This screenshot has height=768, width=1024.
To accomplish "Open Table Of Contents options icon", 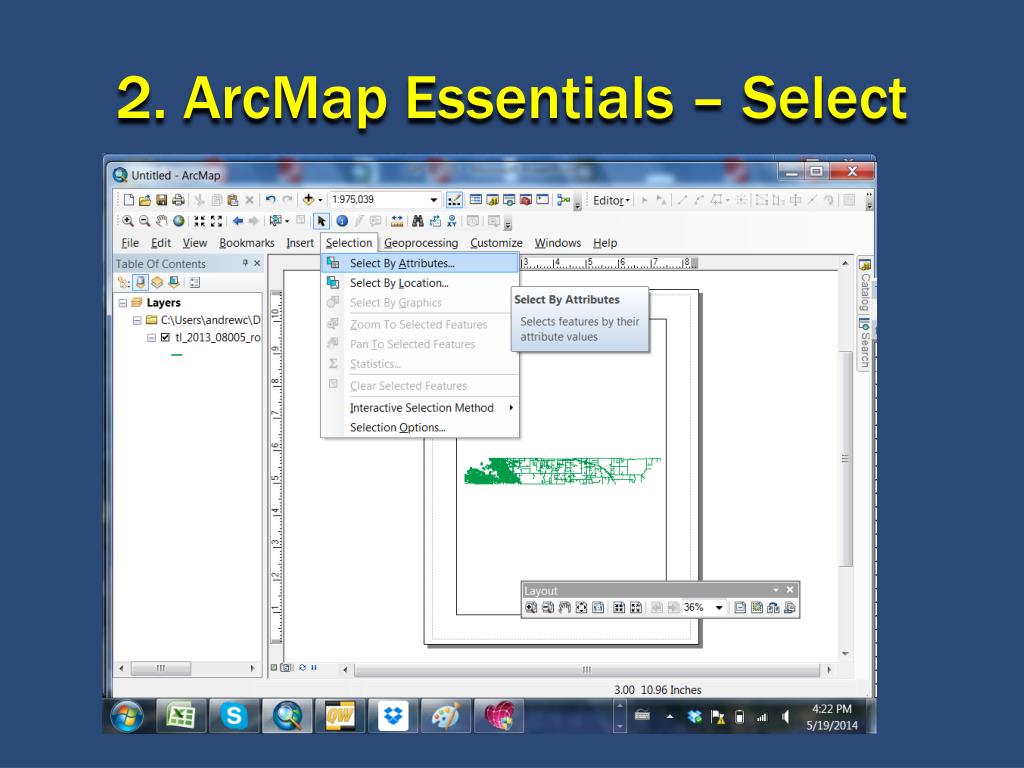I will (x=195, y=283).
